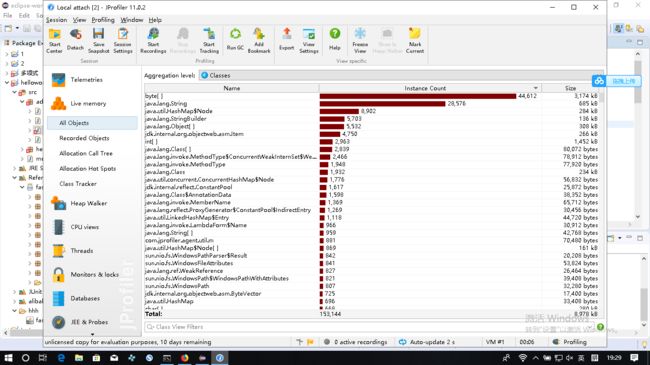Image resolution: width=650 pixels, height=365 pixels.
Task: Click the Add Bookmark icon
Action: tap(259, 40)
